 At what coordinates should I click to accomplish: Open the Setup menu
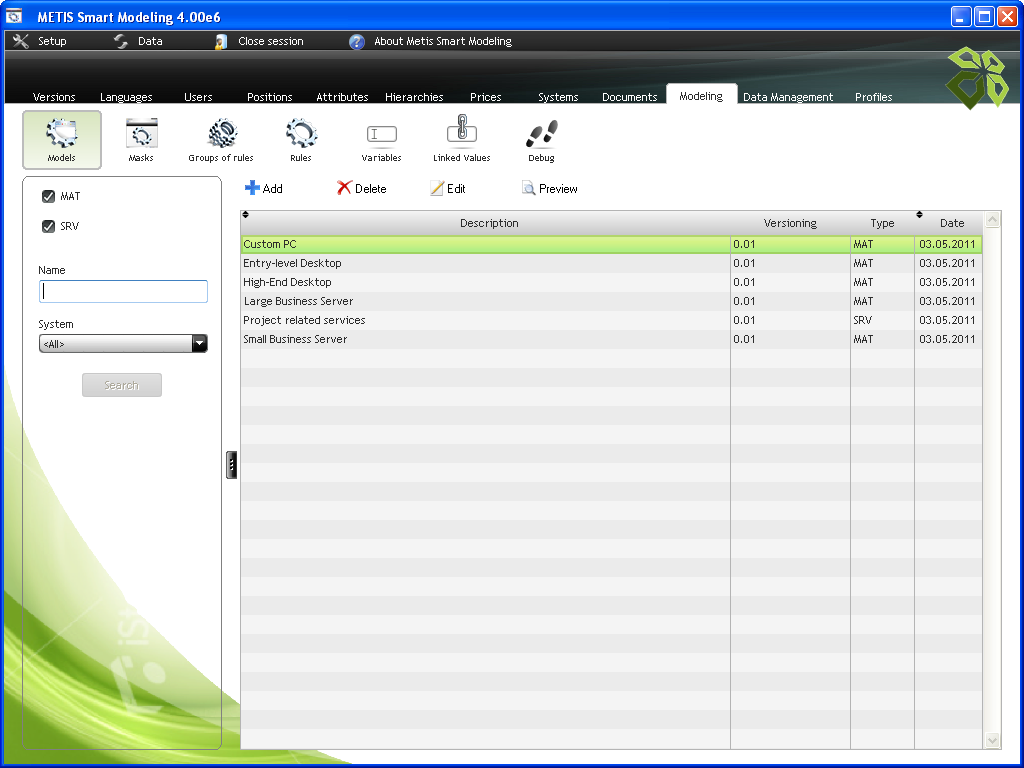pos(41,41)
